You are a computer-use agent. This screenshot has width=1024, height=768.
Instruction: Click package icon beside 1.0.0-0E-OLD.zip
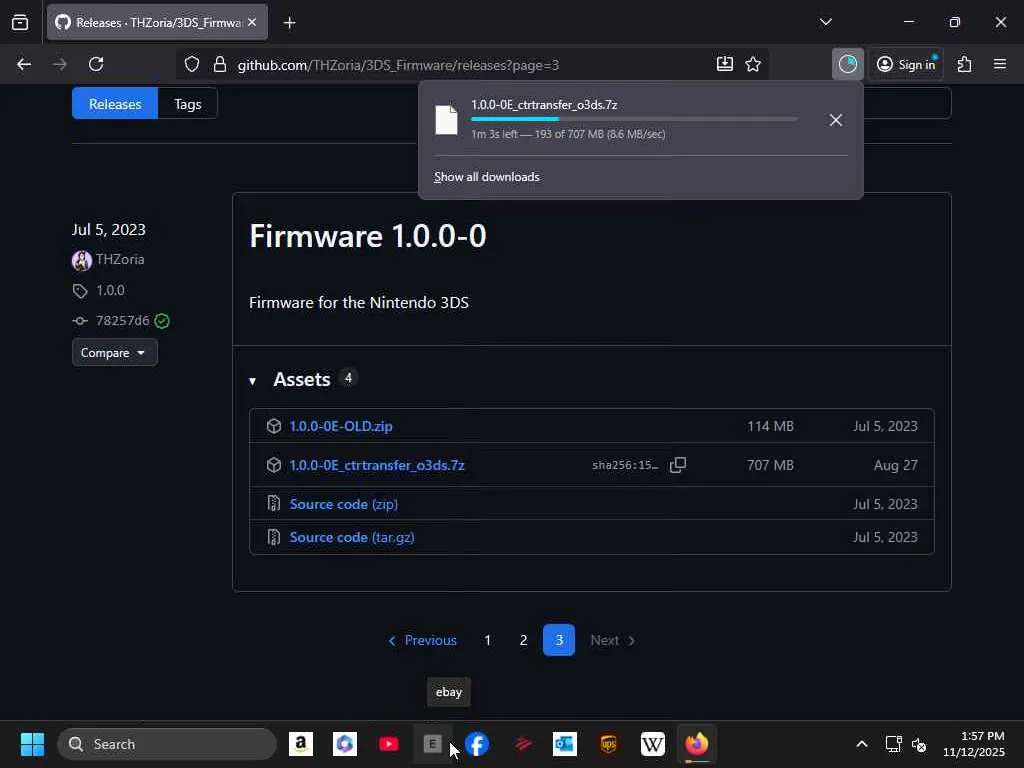(x=274, y=426)
